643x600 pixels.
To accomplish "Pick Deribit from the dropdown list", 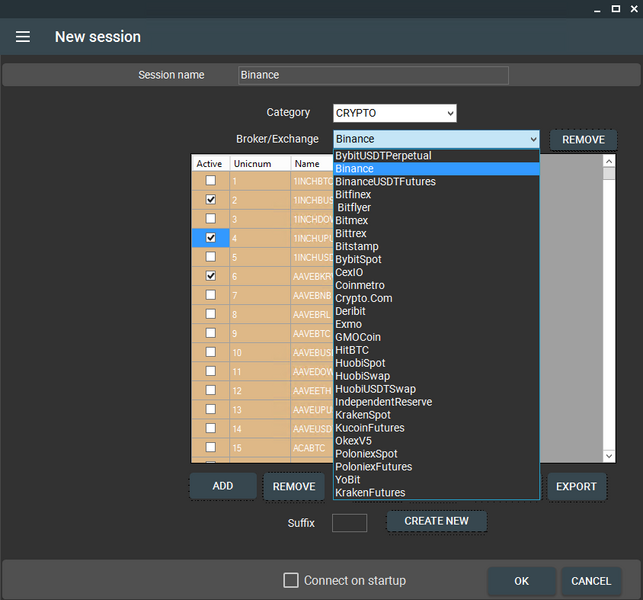I will (x=352, y=311).
